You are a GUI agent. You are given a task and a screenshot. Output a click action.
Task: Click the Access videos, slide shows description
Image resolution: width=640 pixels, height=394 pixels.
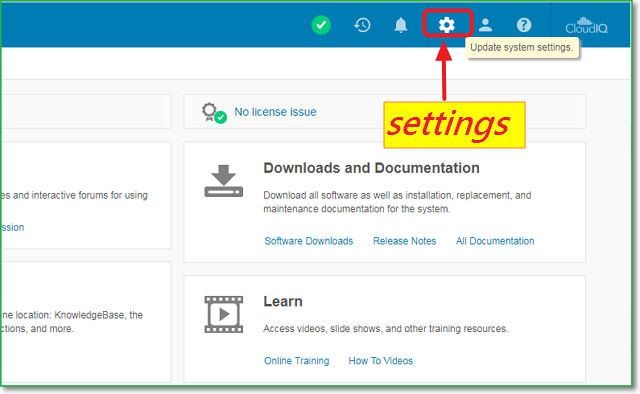386,329
